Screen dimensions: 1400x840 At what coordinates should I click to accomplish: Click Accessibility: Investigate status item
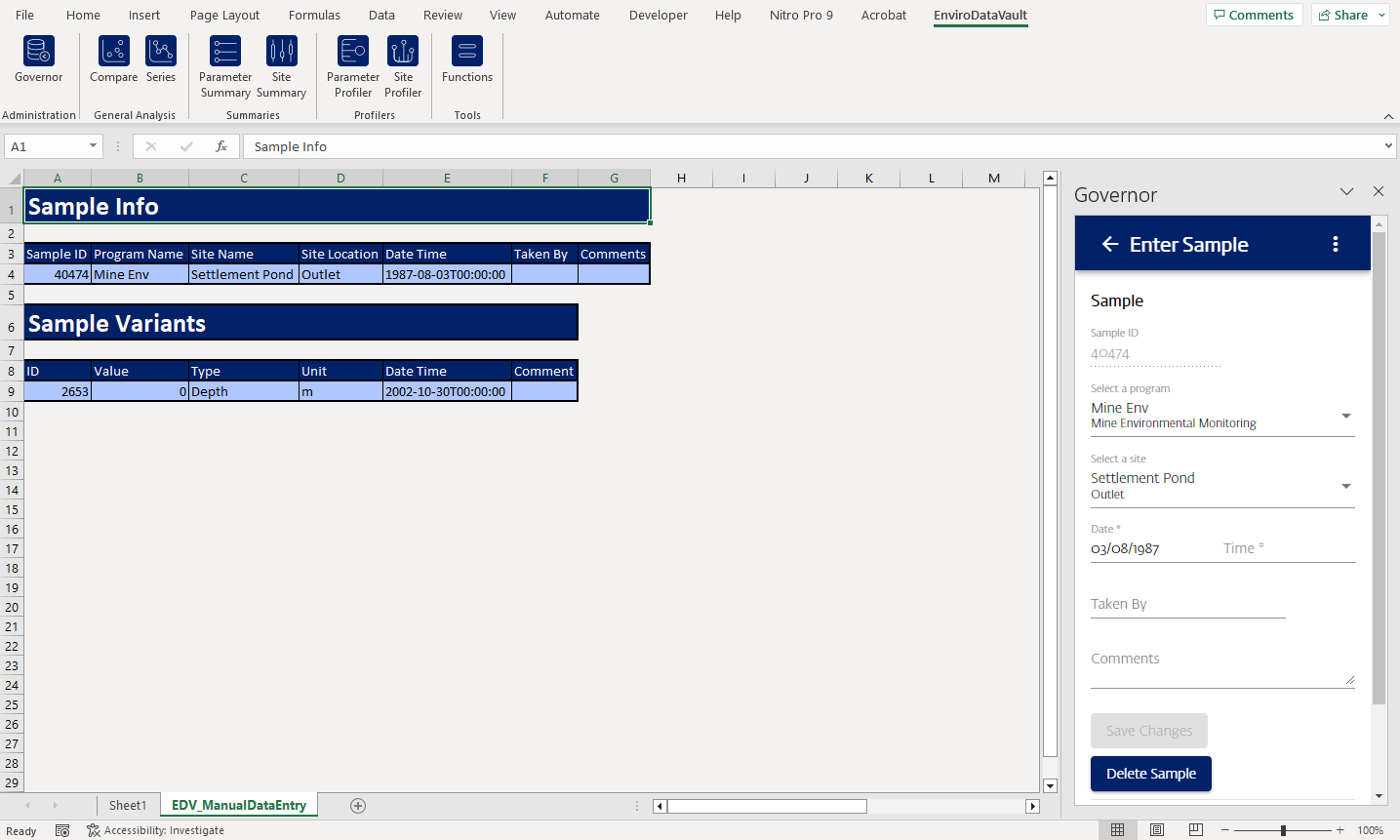tap(155, 830)
